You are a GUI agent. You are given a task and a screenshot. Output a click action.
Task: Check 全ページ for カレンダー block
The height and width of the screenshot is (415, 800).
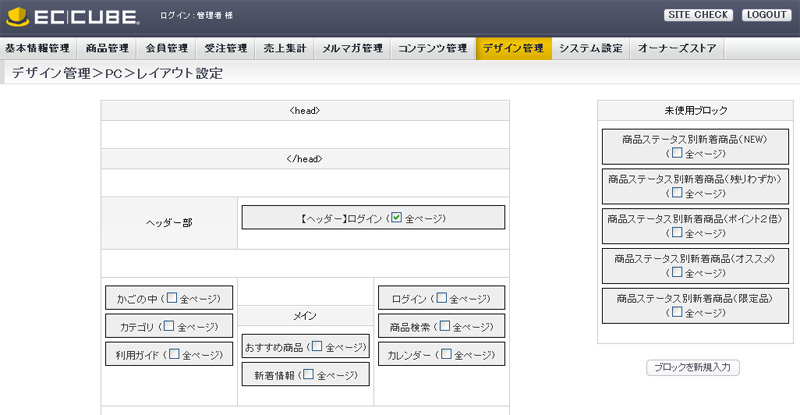click(446, 354)
